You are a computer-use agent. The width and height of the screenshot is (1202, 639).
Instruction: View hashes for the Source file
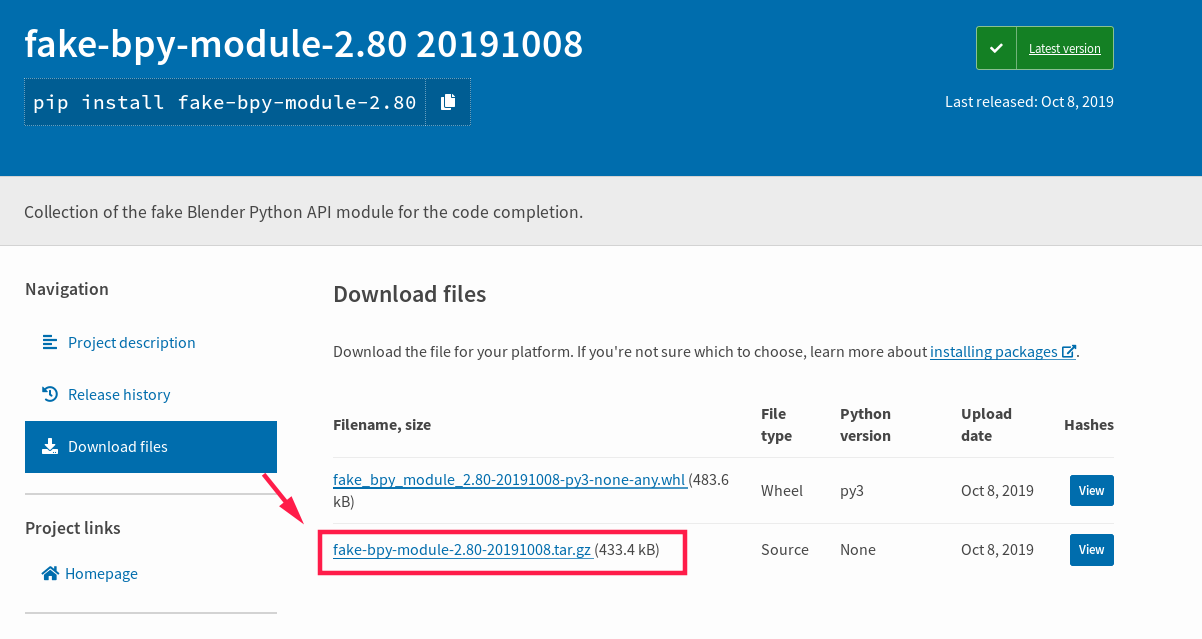(1091, 550)
